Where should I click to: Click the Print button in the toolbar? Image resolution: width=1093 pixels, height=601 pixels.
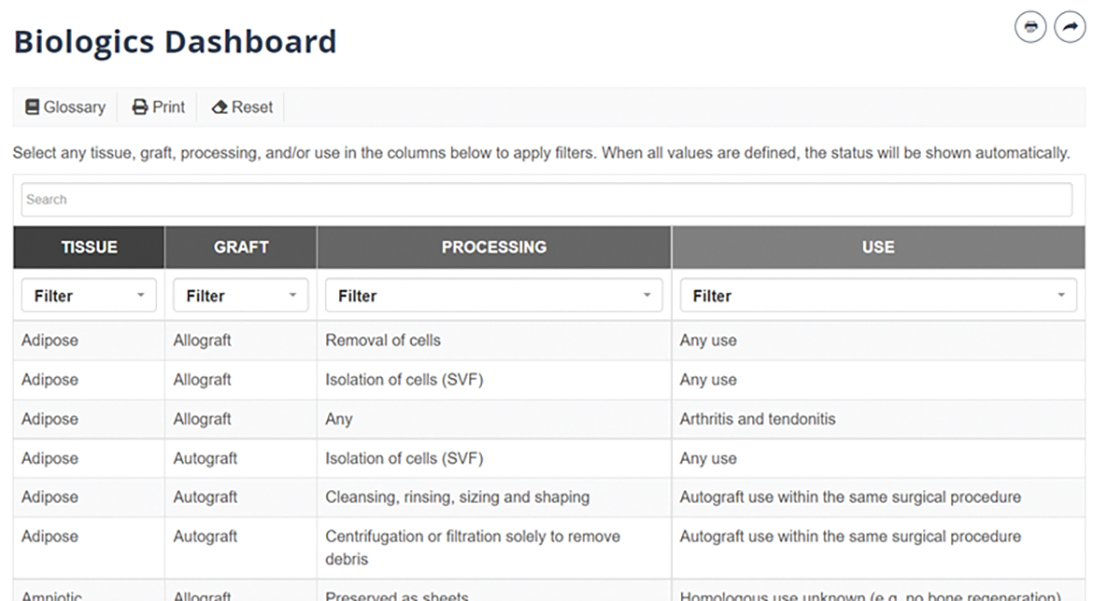pos(159,107)
